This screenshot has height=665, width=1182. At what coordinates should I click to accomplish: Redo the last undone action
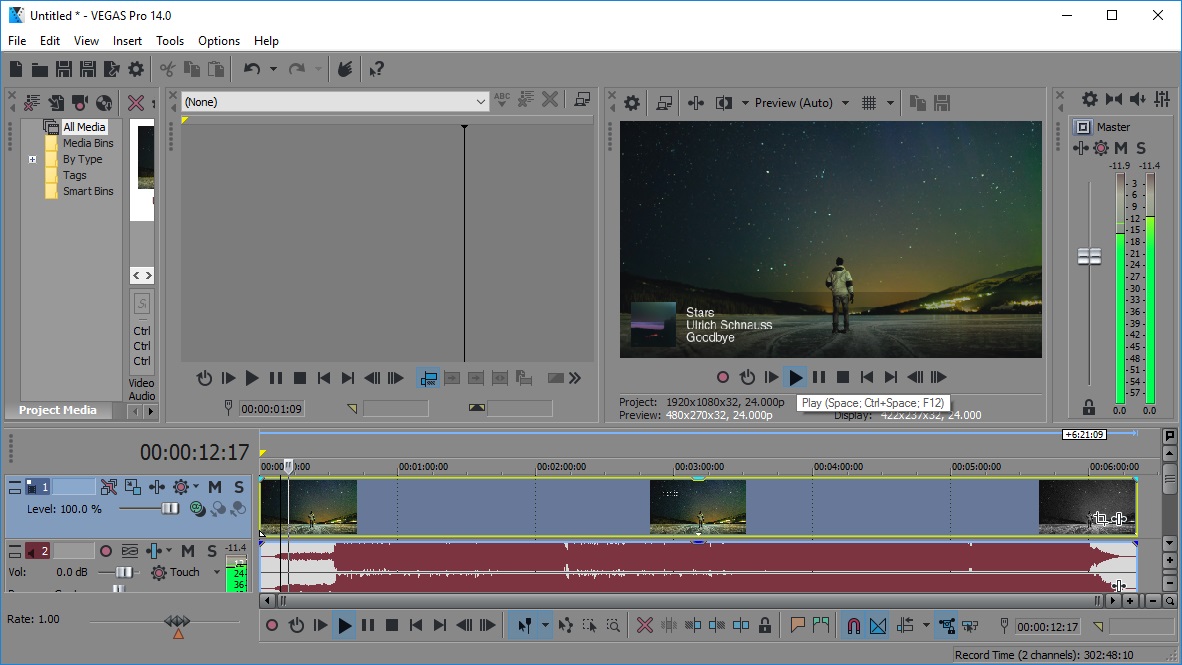click(297, 69)
